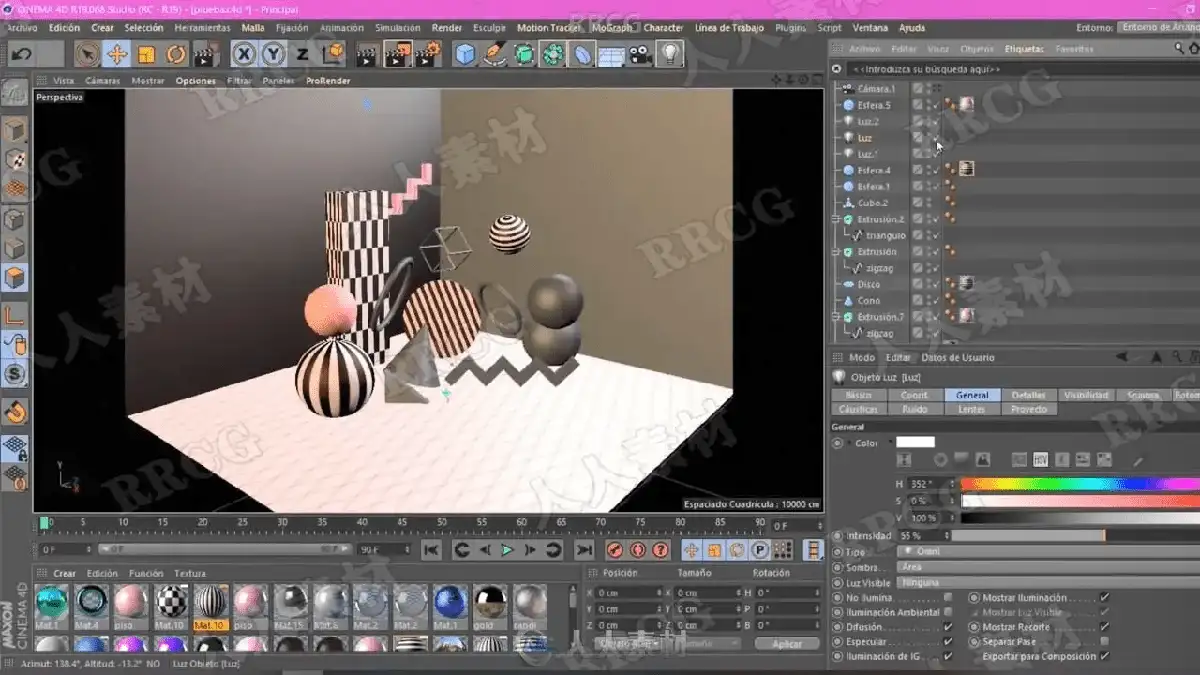Enable the Separar Pase checkbox
The width and height of the screenshot is (1200, 675).
coord(1104,642)
